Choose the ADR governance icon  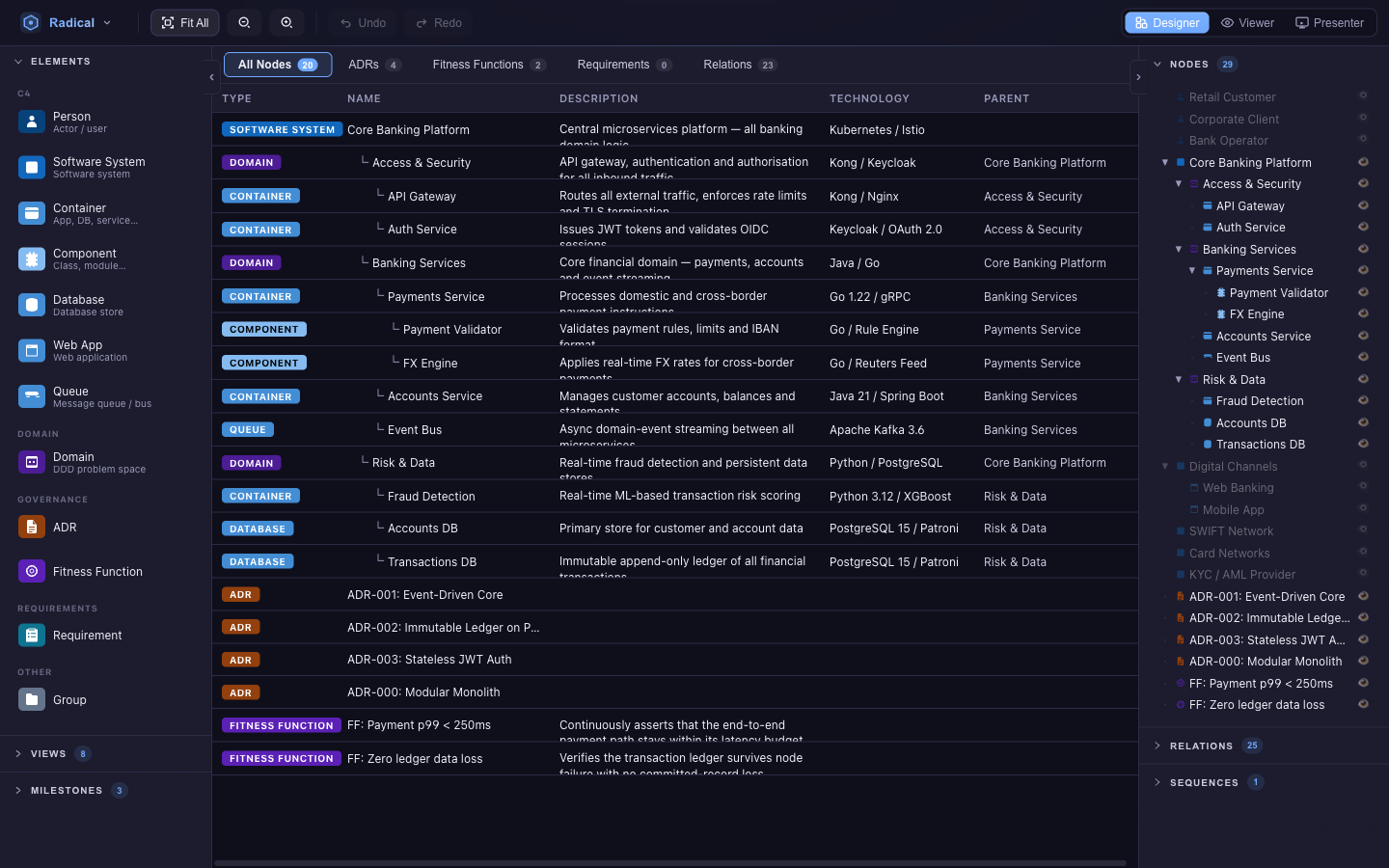(x=32, y=528)
